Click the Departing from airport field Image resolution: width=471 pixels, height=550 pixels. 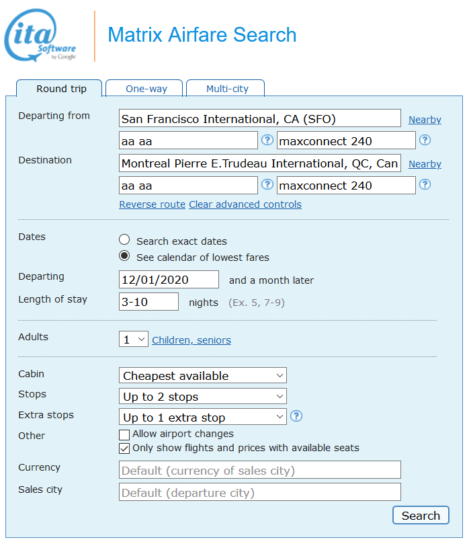coord(260,118)
